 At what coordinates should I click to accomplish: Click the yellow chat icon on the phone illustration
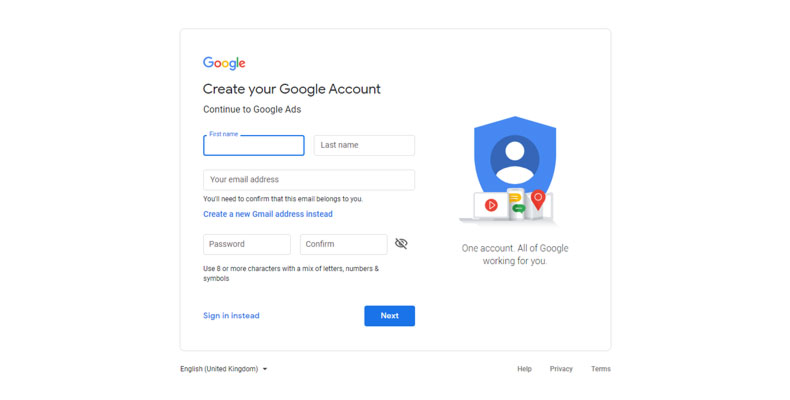coord(515,198)
